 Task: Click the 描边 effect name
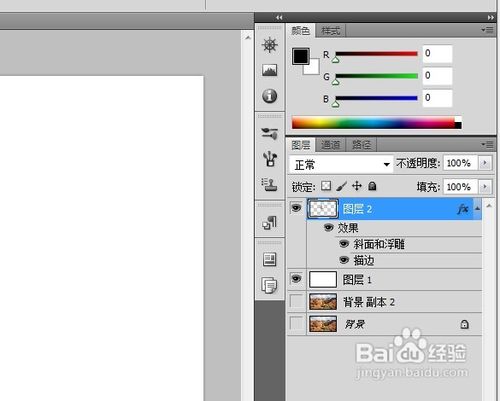[364, 260]
